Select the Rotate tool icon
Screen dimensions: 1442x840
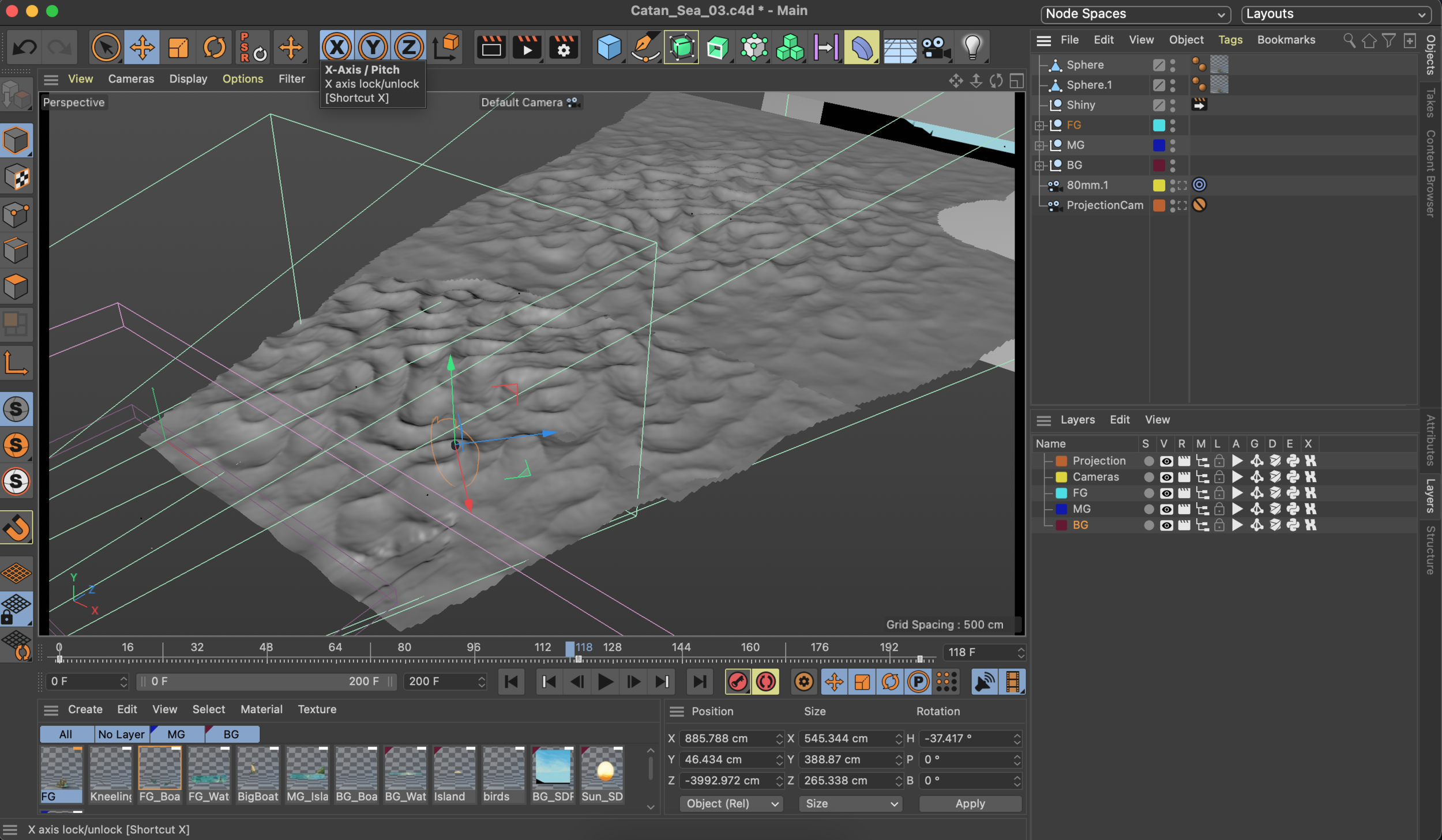[214, 47]
